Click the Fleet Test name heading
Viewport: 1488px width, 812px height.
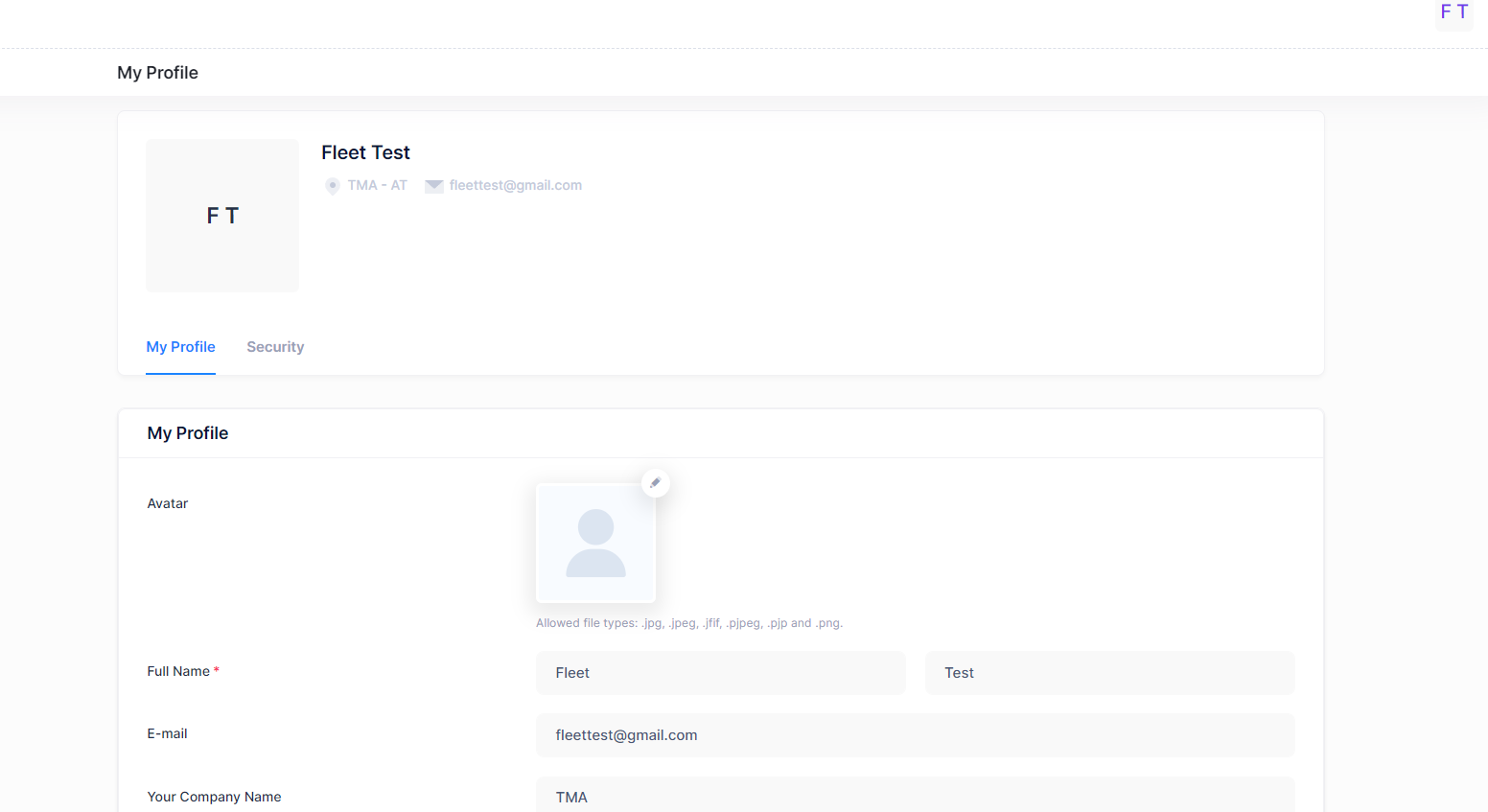(x=365, y=152)
